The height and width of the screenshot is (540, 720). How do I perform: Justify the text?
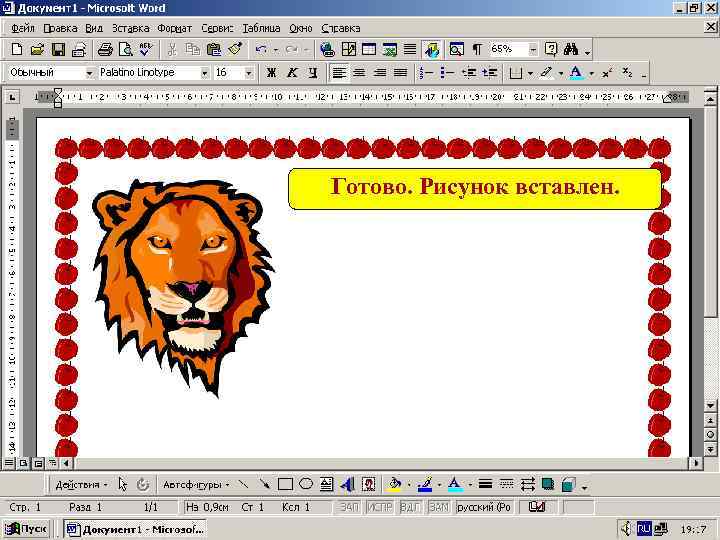click(x=400, y=73)
